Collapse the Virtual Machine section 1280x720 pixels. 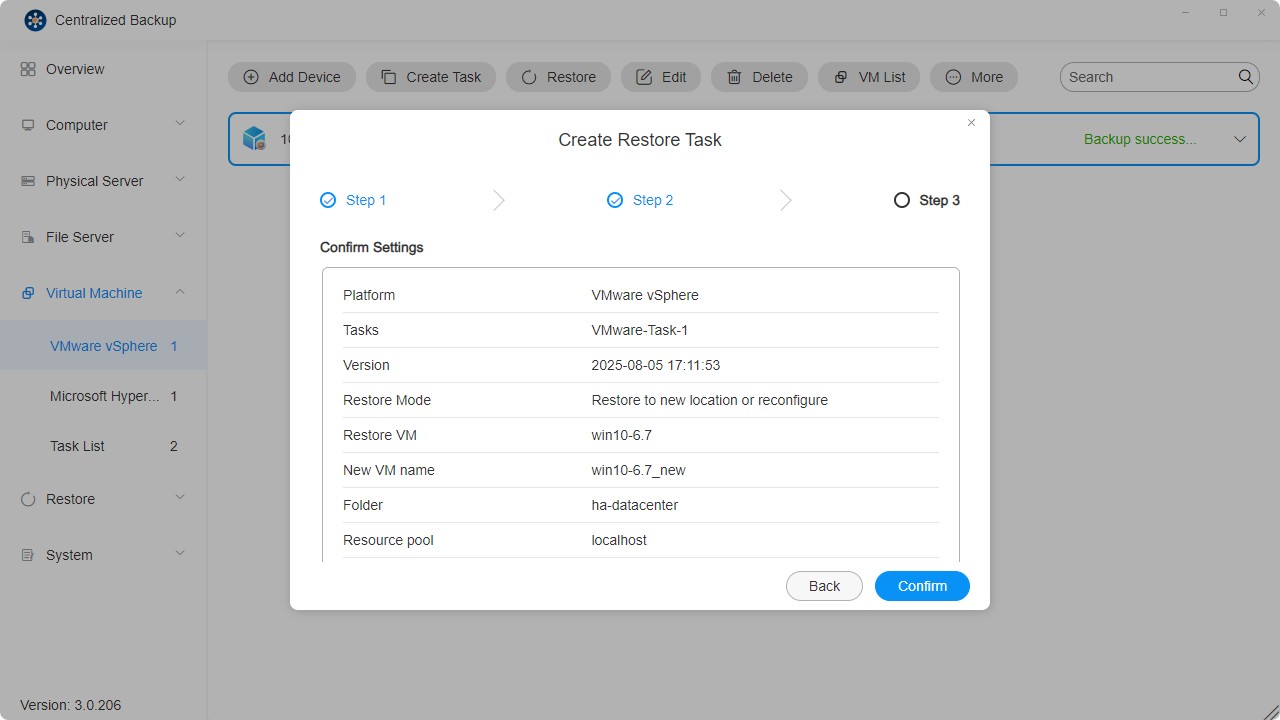[179, 292]
